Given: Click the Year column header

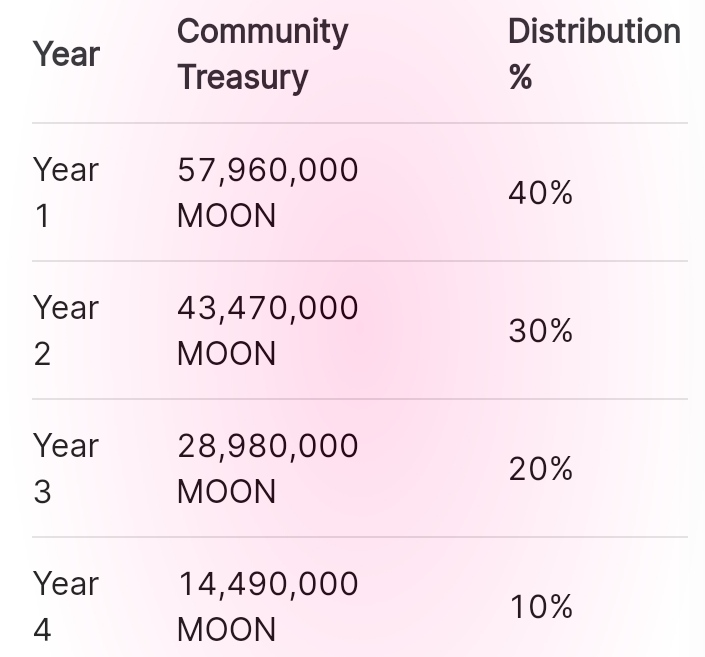Looking at the screenshot, I should [66, 54].
